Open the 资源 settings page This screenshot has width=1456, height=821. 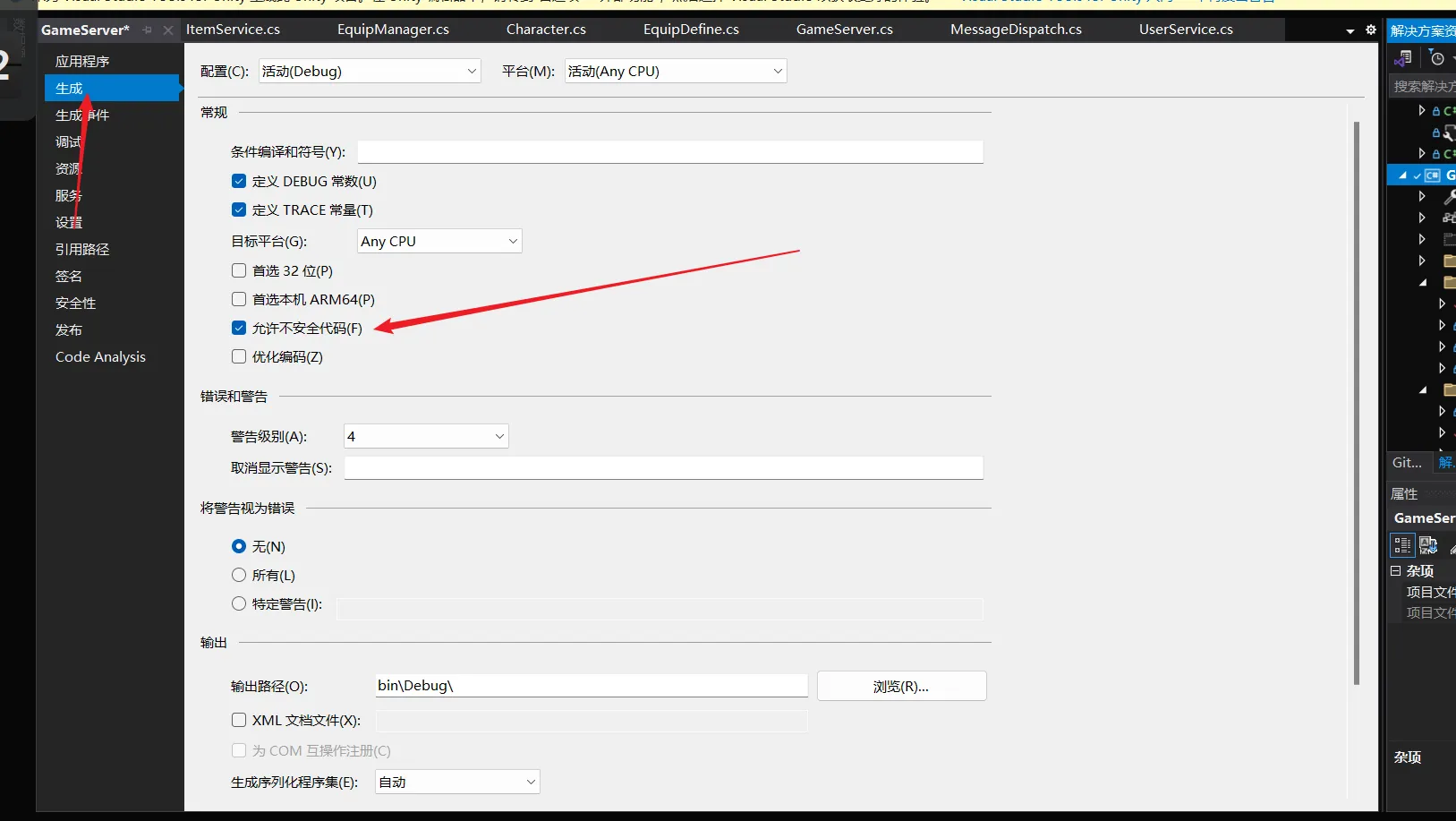(x=112, y=168)
